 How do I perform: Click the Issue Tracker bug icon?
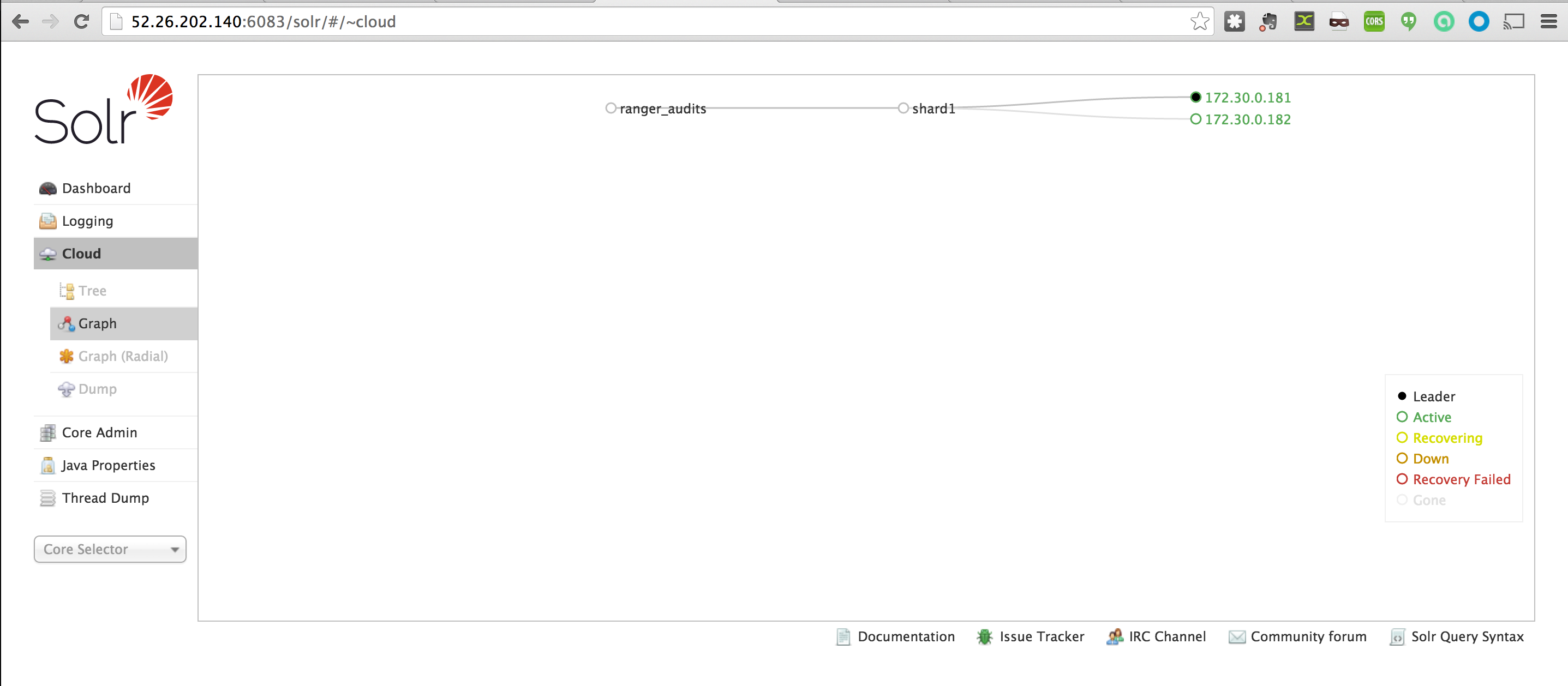pyautogui.click(x=984, y=637)
